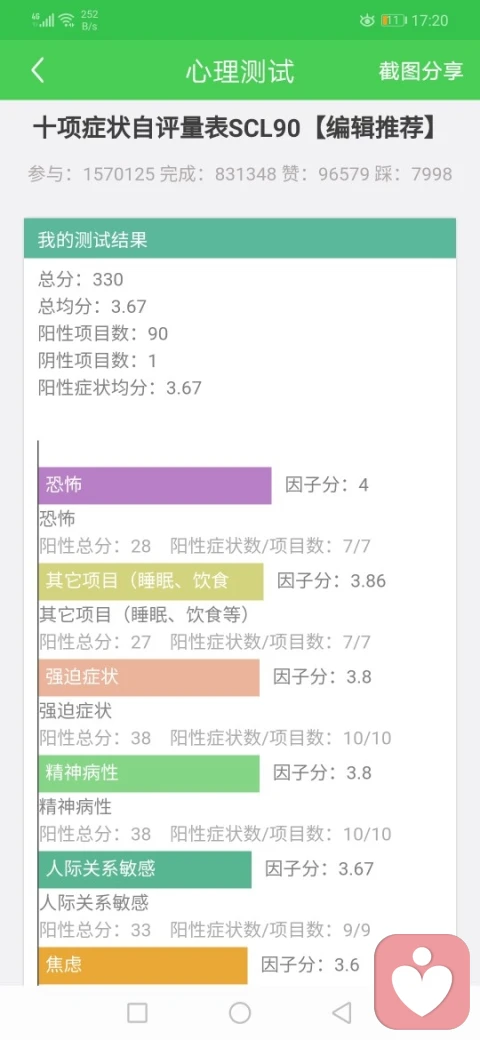
Task: Select the orange 焦虑 factor bar
Action: click(143, 965)
